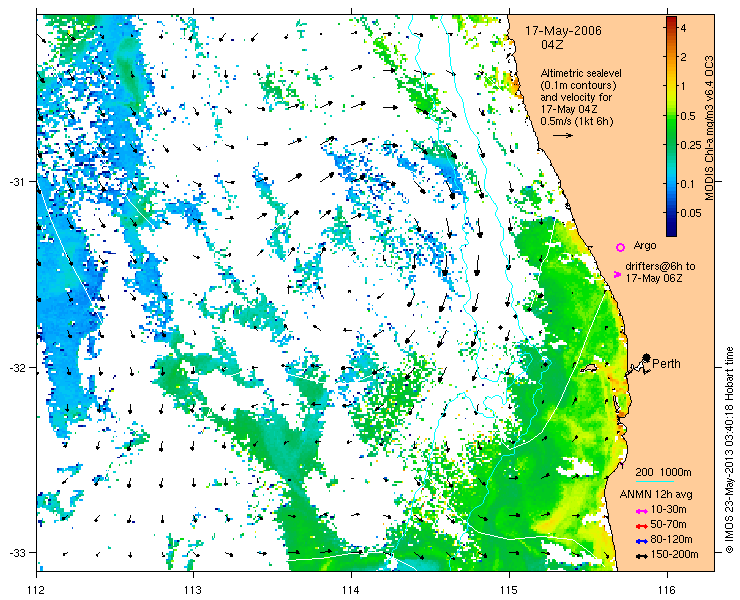The image size is (740, 600).
Task: Click the latitude axis label -31
Action: point(17,182)
